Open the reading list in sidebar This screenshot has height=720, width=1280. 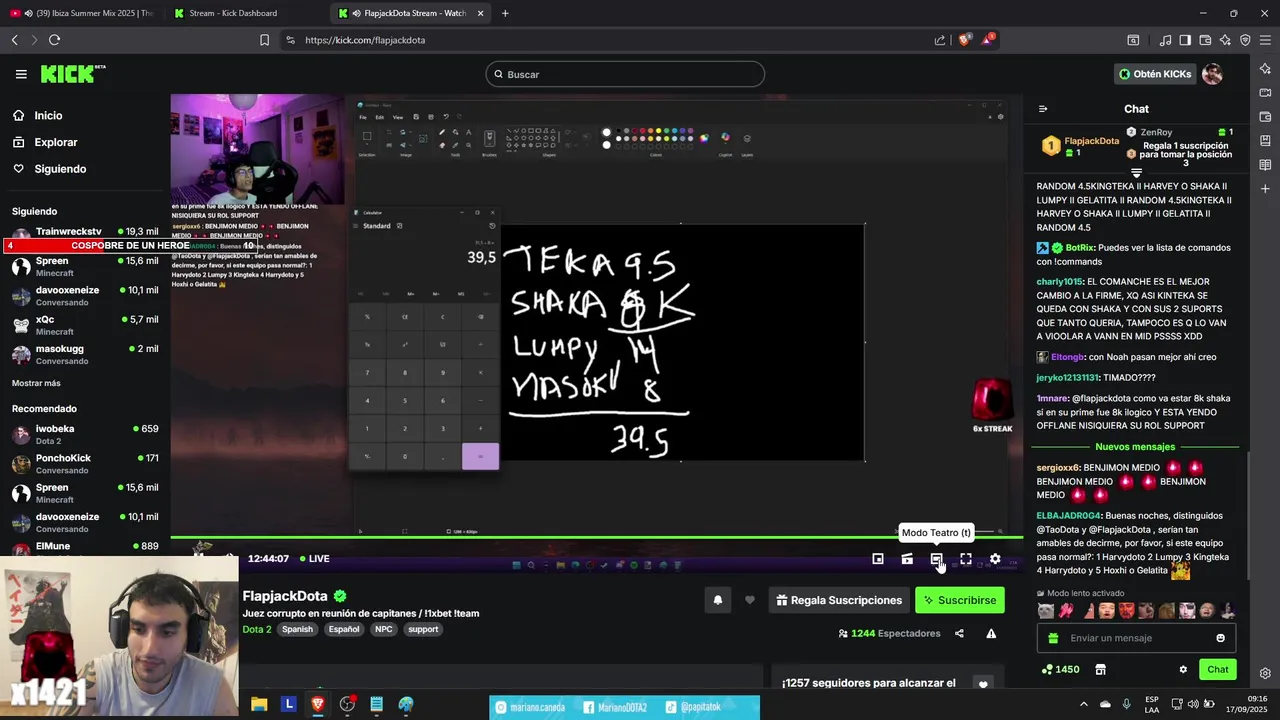click(x=1265, y=164)
